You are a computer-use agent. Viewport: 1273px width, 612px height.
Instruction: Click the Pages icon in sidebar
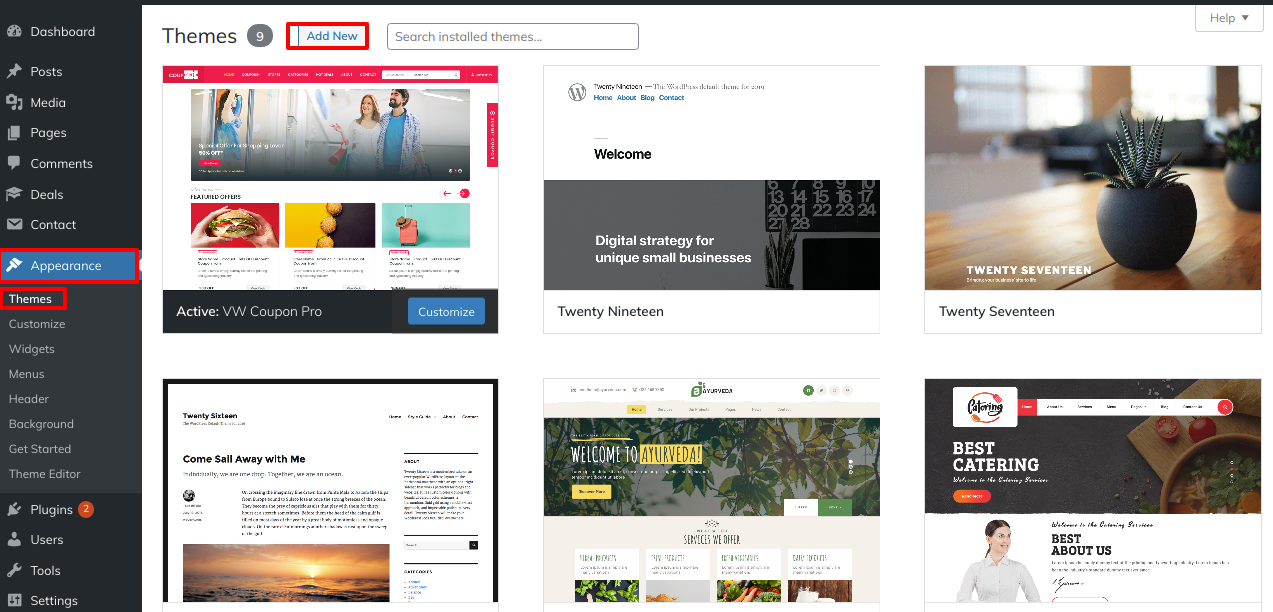point(14,133)
